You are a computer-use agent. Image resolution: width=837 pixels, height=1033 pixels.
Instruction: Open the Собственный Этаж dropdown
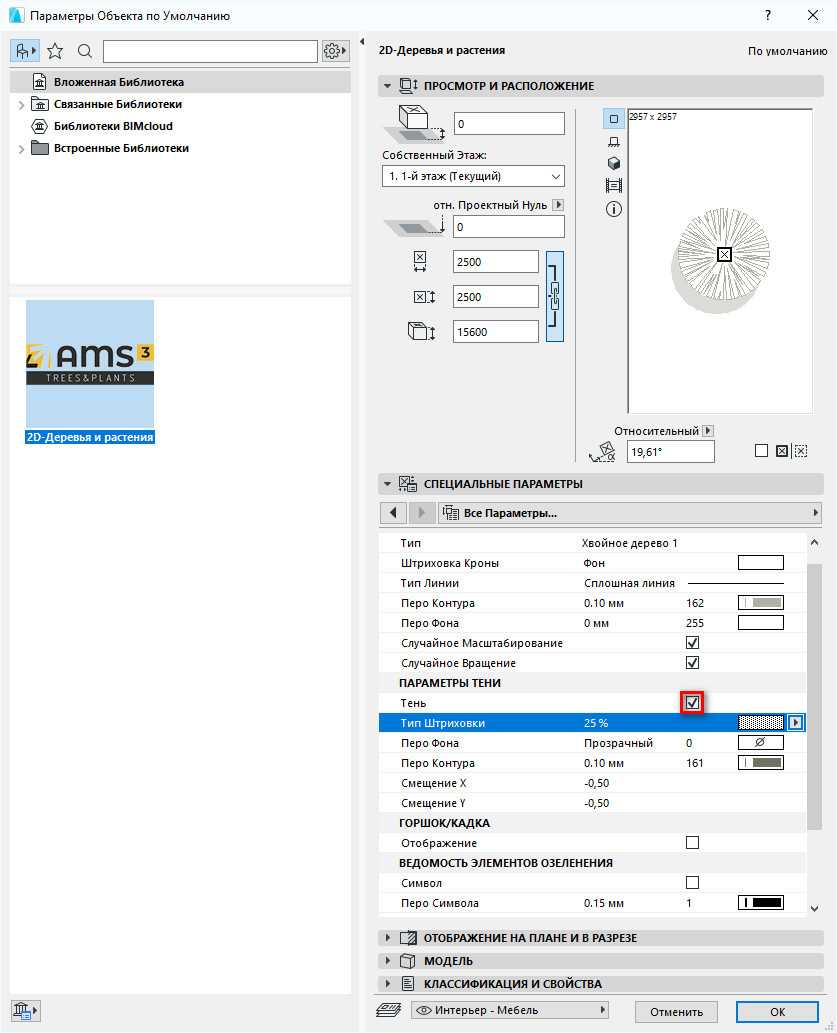click(473, 176)
